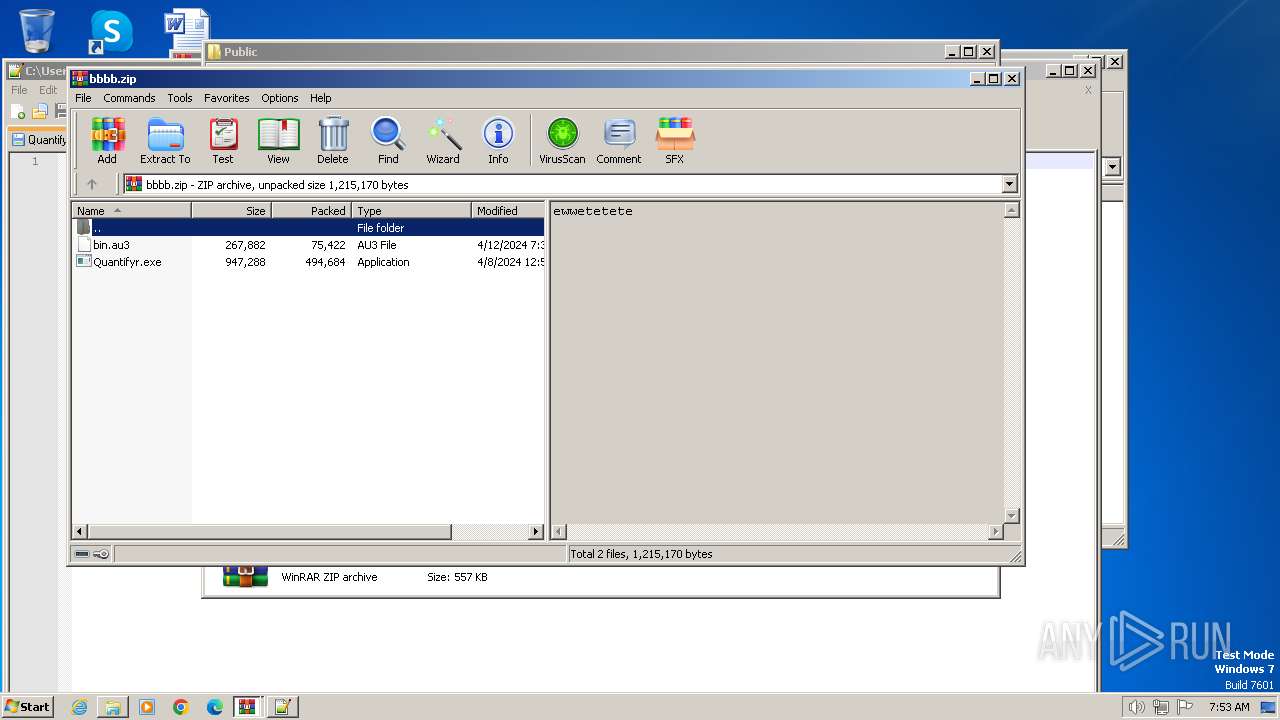Open the Word document desktop icon

click(x=186, y=32)
